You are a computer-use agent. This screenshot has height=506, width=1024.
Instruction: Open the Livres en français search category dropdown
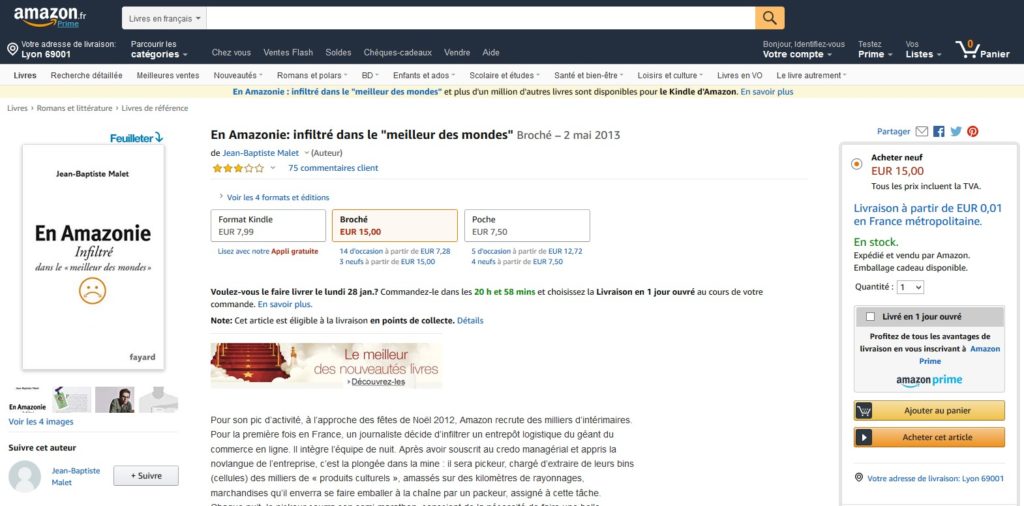click(x=165, y=18)
